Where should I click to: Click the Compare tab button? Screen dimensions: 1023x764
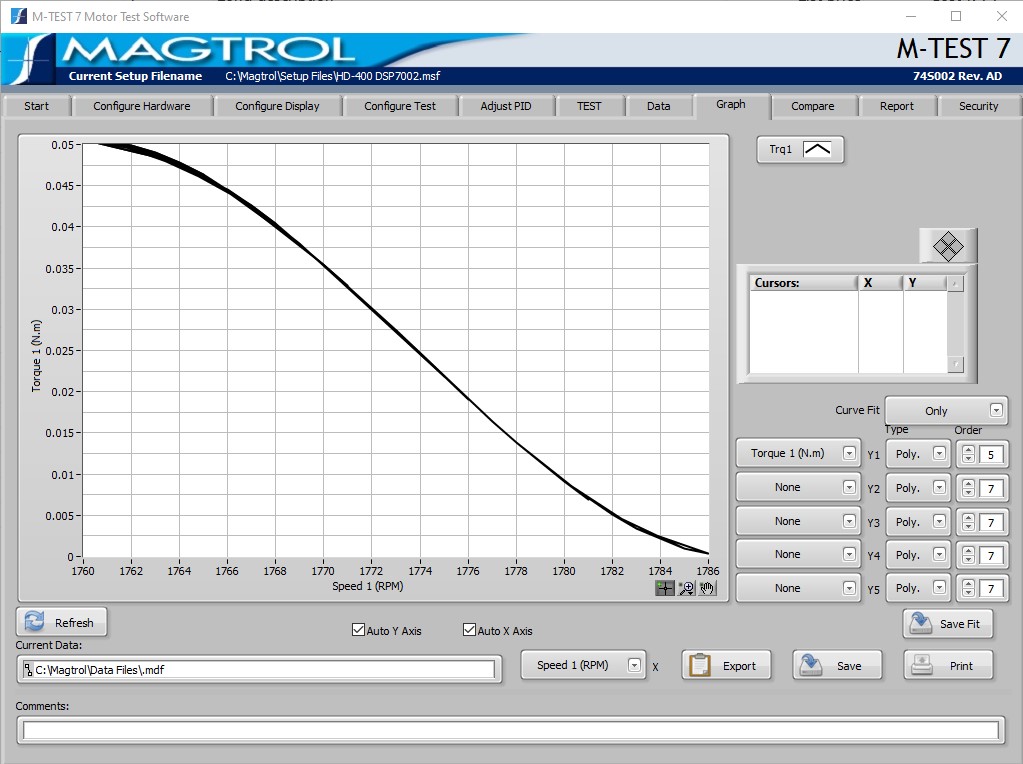pos(814,105)
